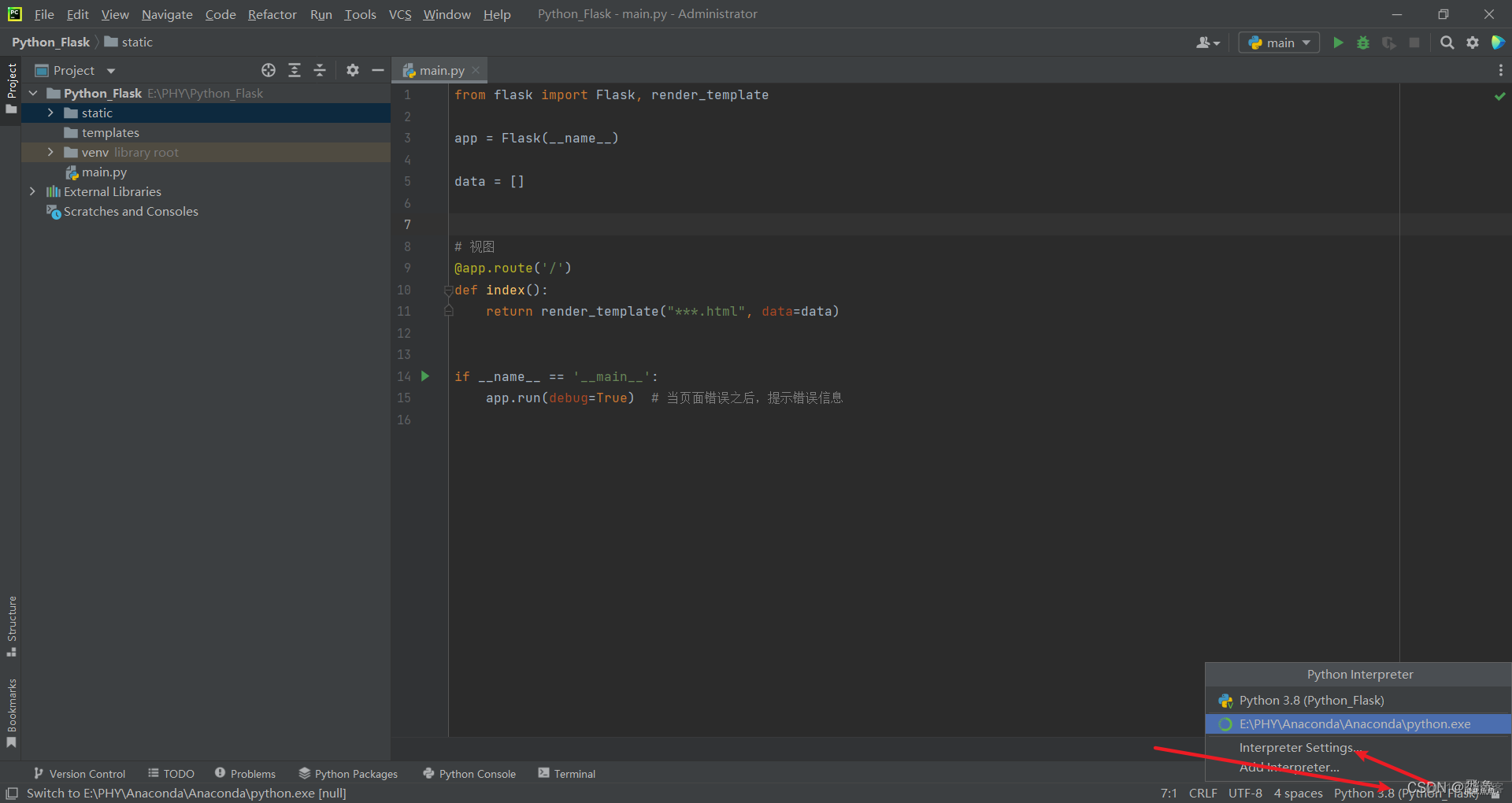Open the View menu
1512x803 pixels.
115,14
